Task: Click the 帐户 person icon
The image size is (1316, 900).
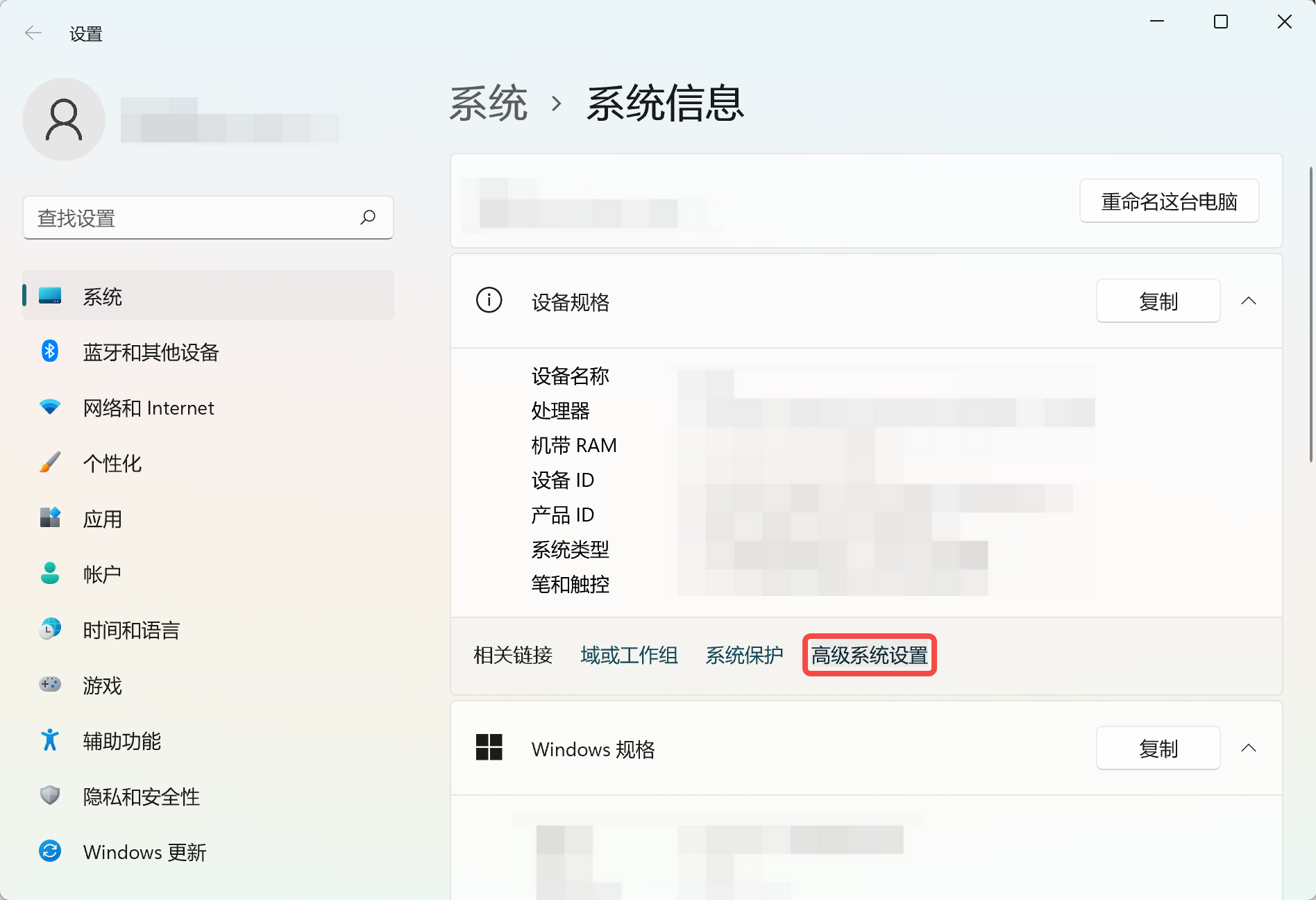Action: click(50, 573)
